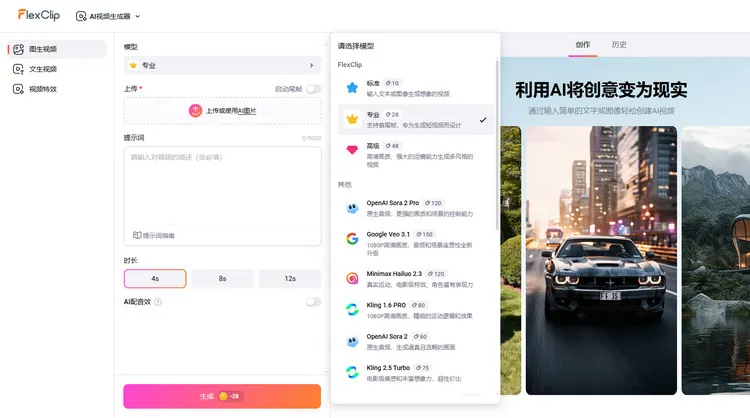
Task: Click the Google logo for Veo 3.1
Action: point(352,238)
